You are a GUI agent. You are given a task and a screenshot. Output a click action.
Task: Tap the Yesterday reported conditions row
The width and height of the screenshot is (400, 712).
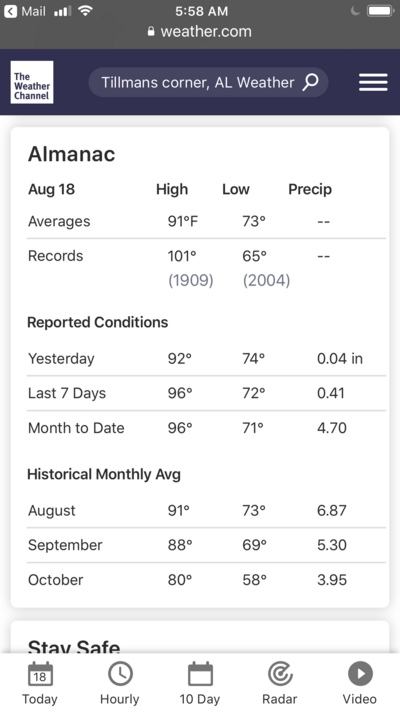tap(206, 359)
